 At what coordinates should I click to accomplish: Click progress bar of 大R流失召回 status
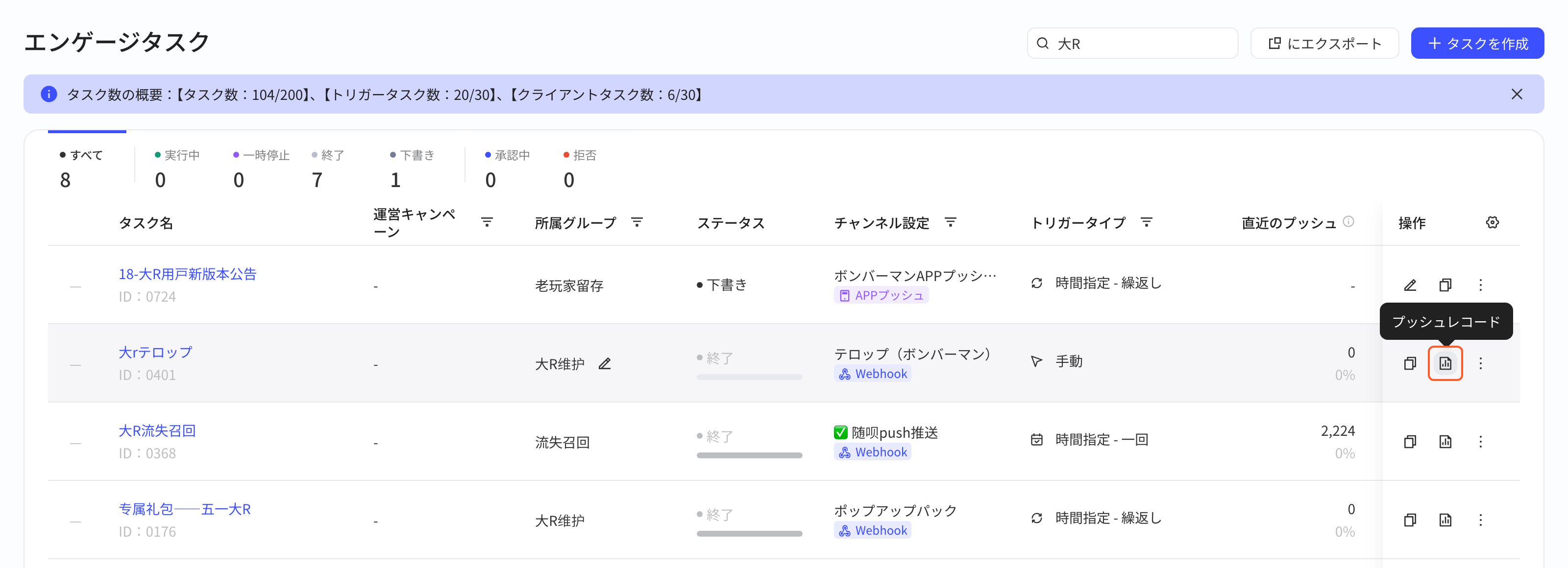point(749,455)
